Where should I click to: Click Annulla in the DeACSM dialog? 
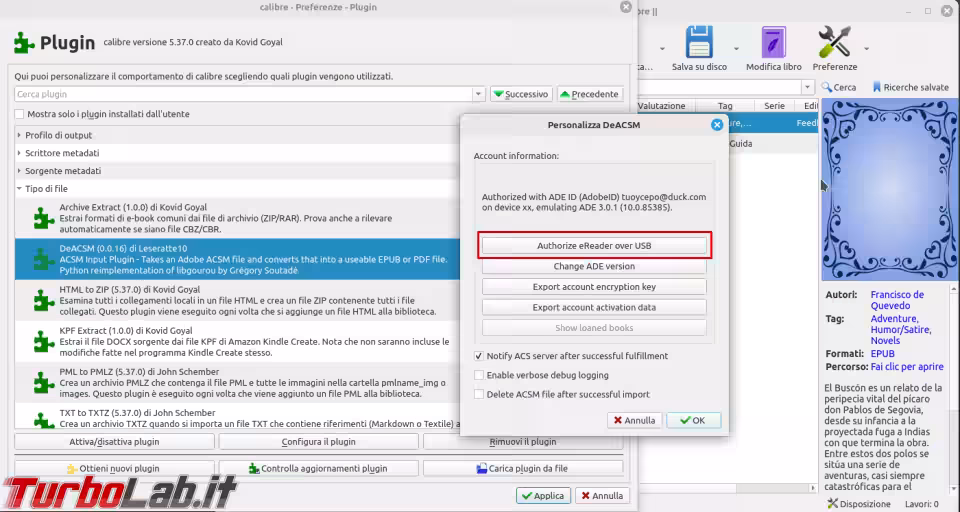634,420
